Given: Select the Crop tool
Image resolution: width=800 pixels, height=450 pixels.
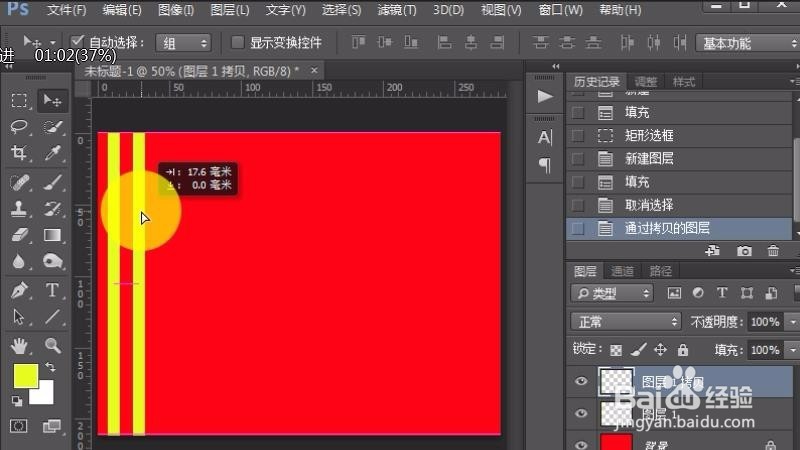Looking at the screenshot, I should [19, 153].
